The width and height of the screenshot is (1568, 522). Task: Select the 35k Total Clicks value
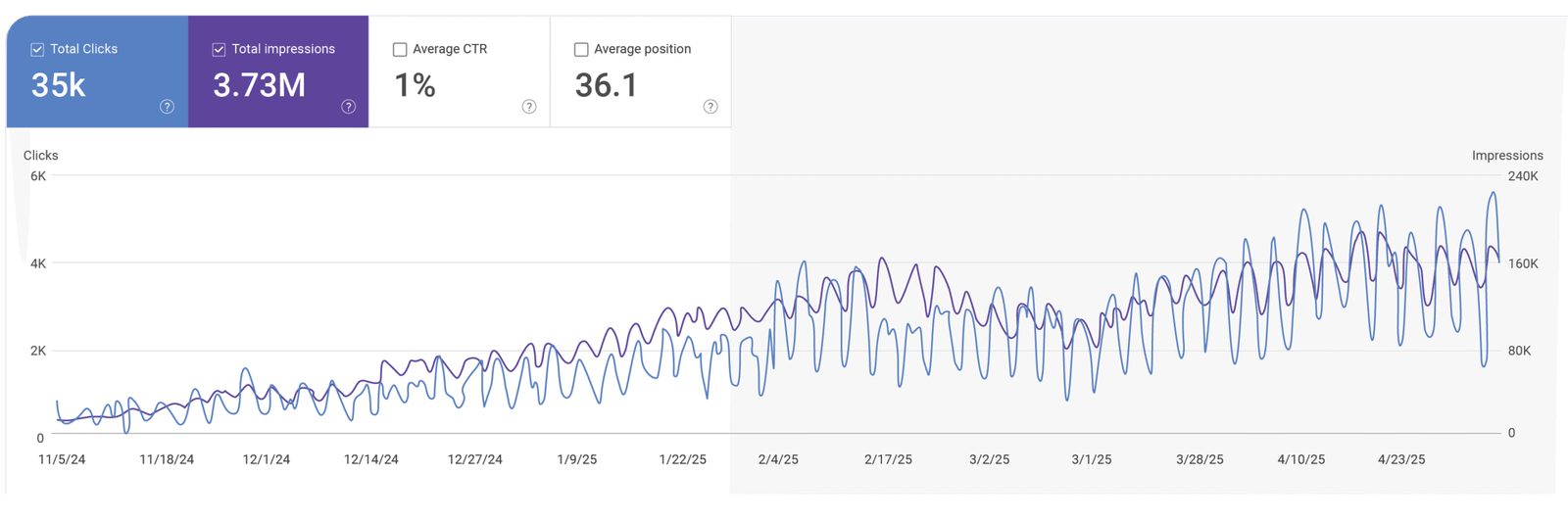pos(59,85)
